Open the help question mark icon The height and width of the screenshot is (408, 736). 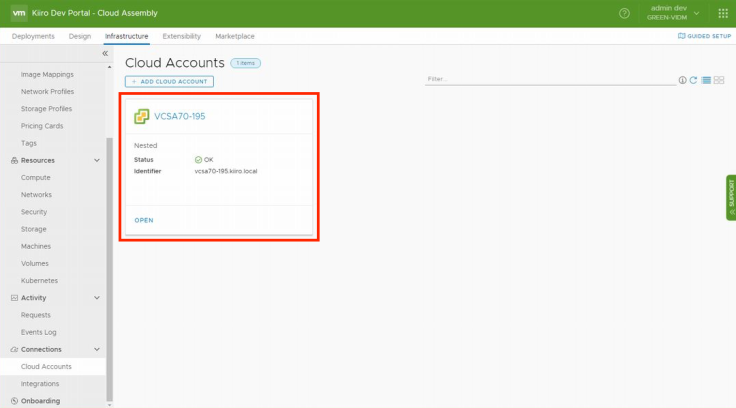[x=624, y=13]
